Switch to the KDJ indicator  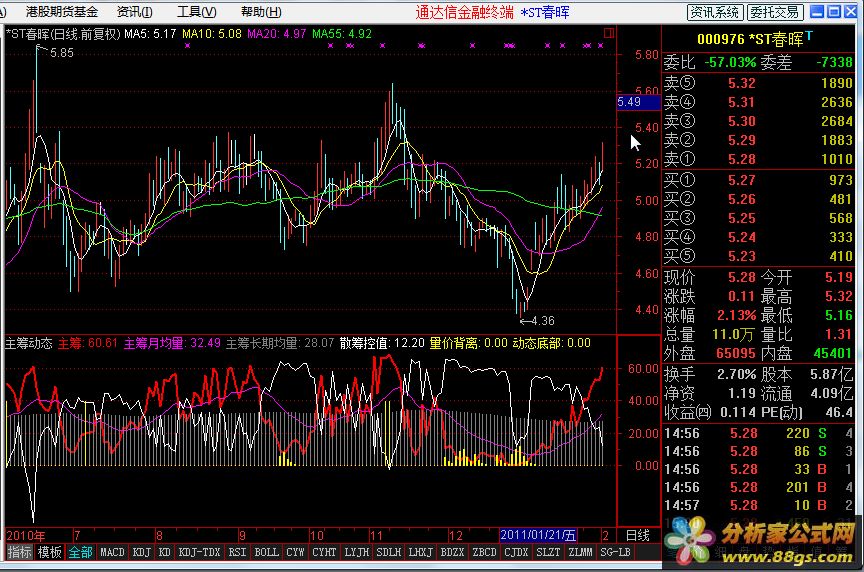coord(142,552)
